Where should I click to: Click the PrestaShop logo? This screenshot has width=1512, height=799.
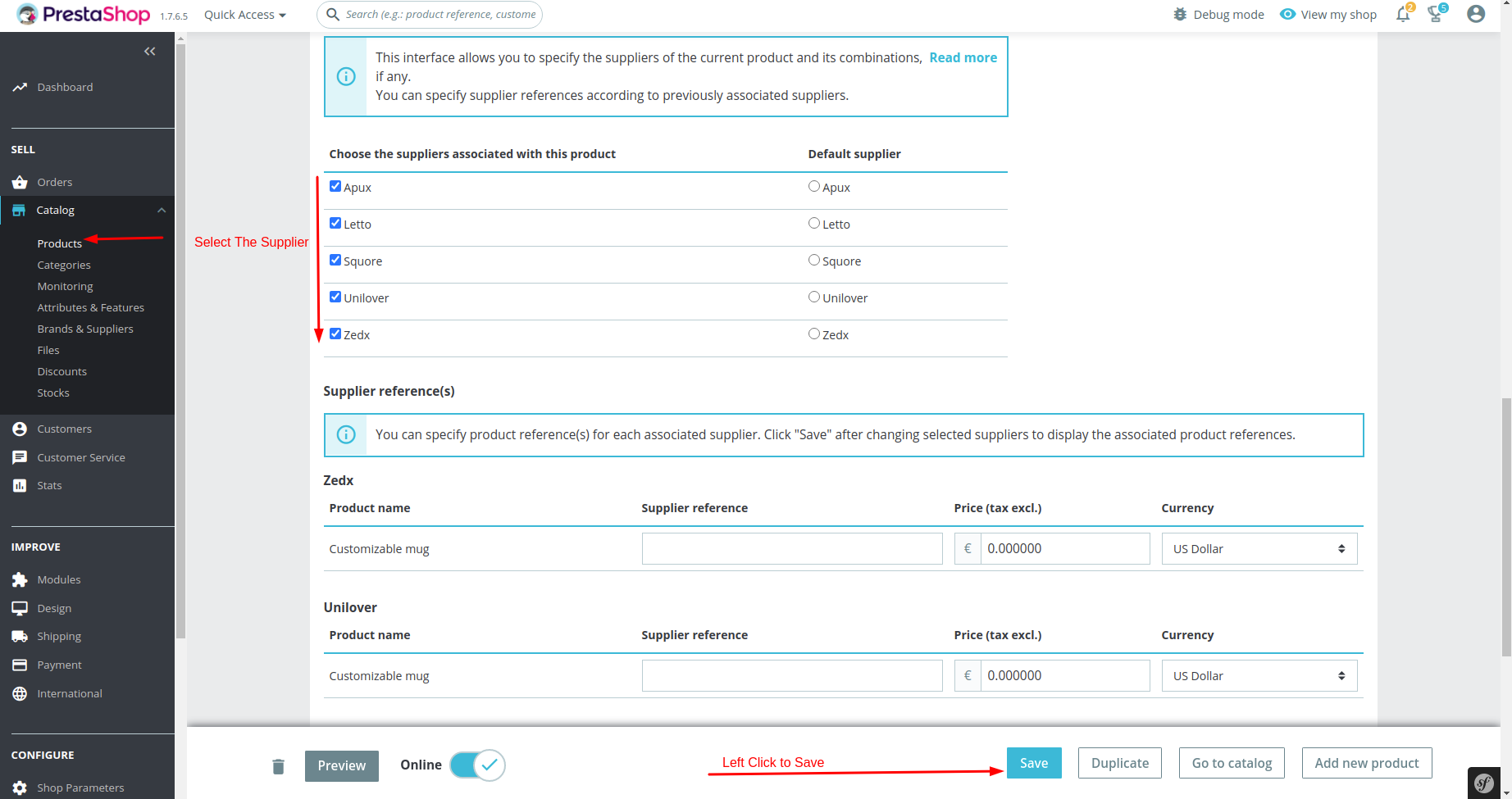click(83, 15)
